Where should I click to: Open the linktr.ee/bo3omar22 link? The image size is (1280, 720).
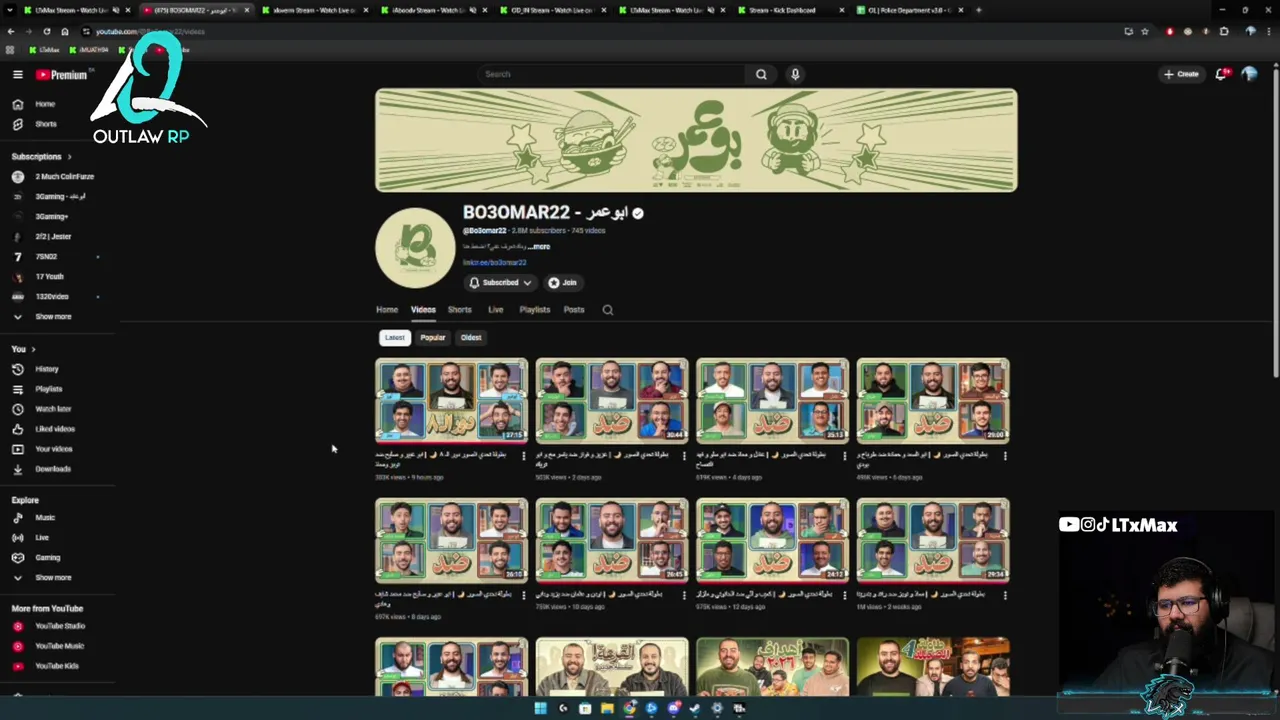pos(494,263)
